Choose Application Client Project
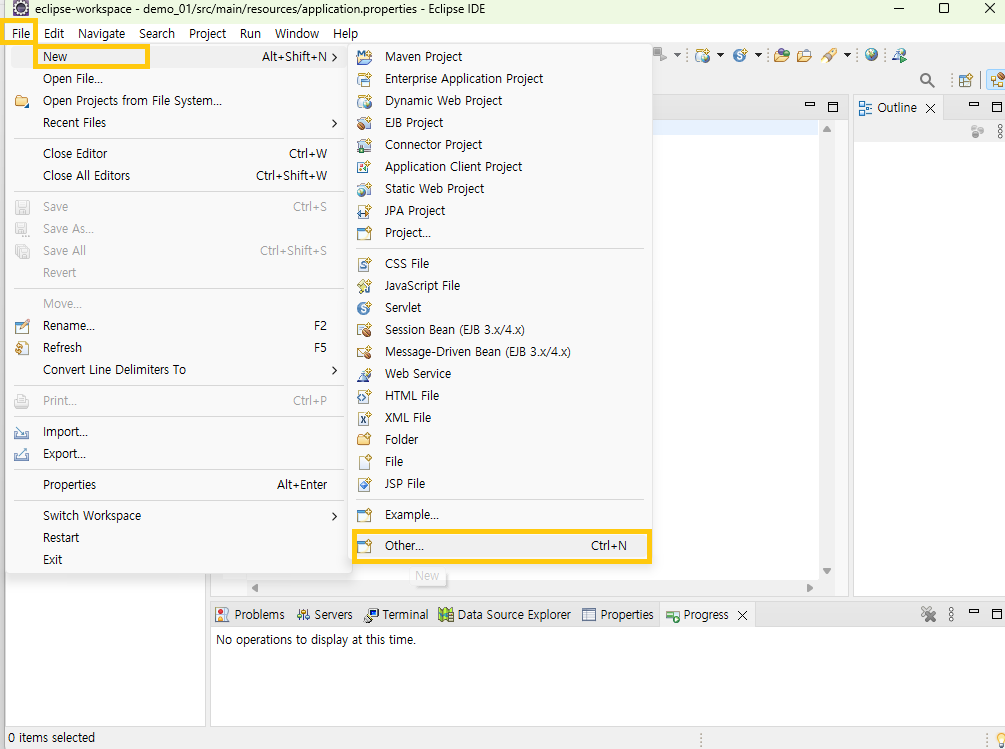This screenshot has width=1005, height=749. click(x=501, y=167)
